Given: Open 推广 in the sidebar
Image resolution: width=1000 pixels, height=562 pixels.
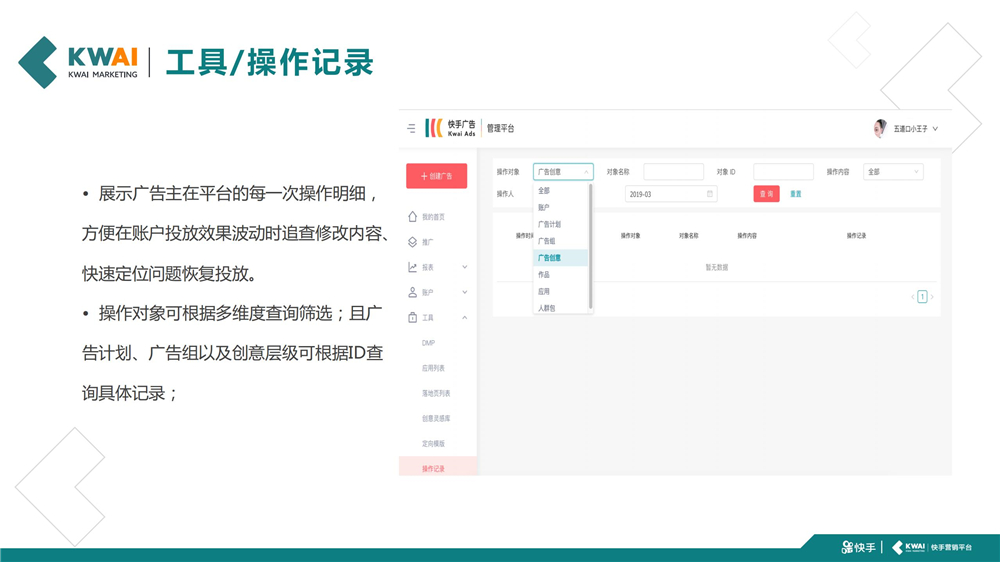Looking at the screenshot, I should [428, 242].
